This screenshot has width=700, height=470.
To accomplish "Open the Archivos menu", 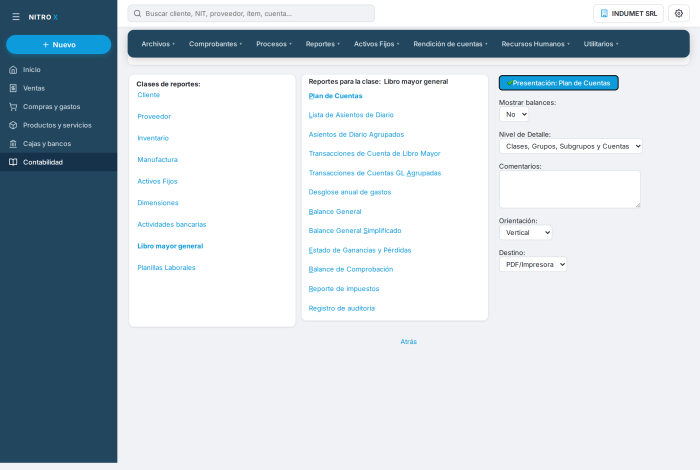I will tap(158, 44).
